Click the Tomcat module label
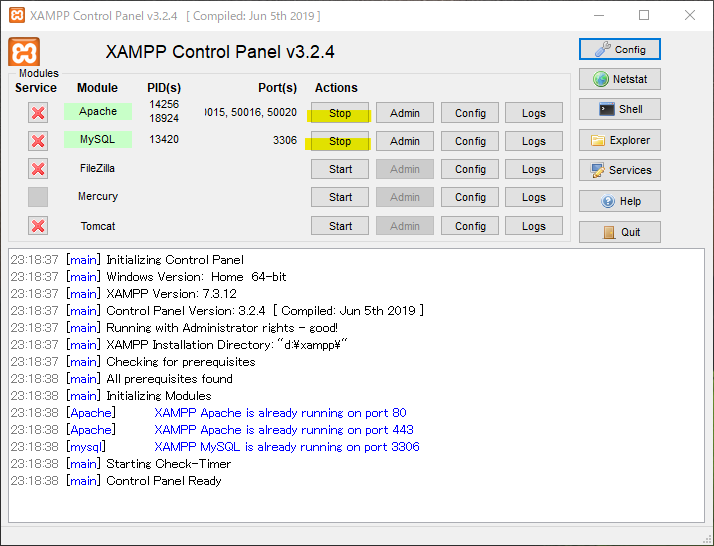714x546 pixels. [98, 226]
